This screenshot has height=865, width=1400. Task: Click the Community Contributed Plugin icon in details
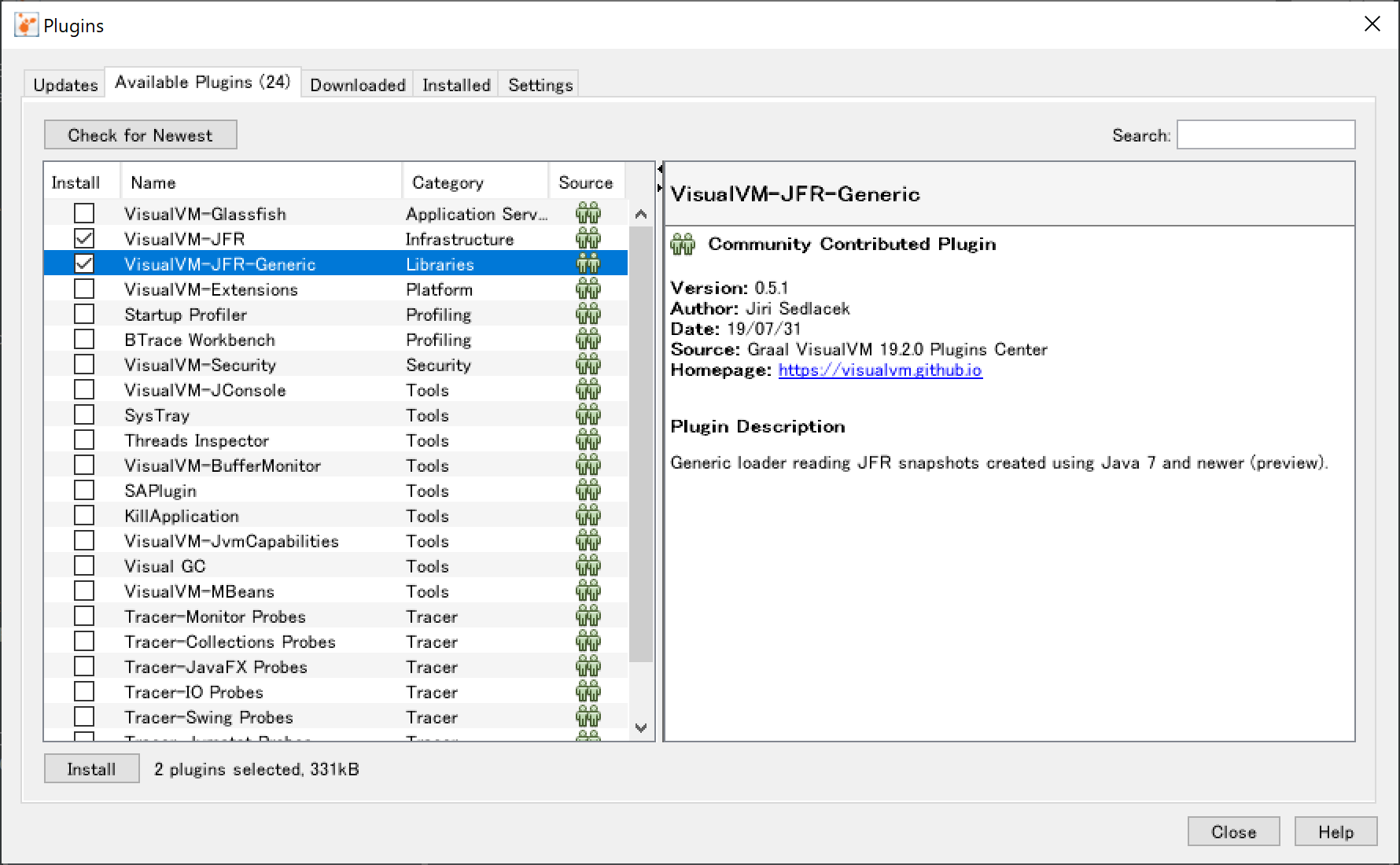pyautogui.click(x=683, y=245)
